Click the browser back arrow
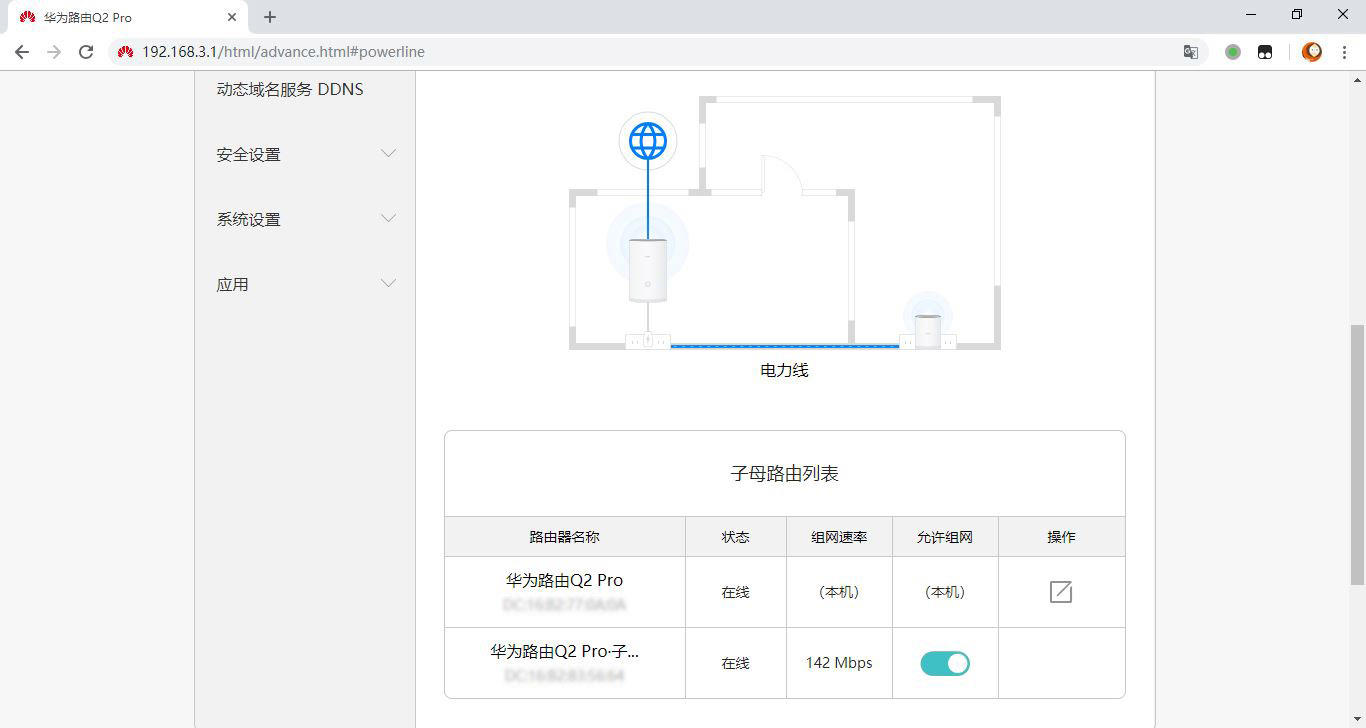 click(x=22, y=52)
